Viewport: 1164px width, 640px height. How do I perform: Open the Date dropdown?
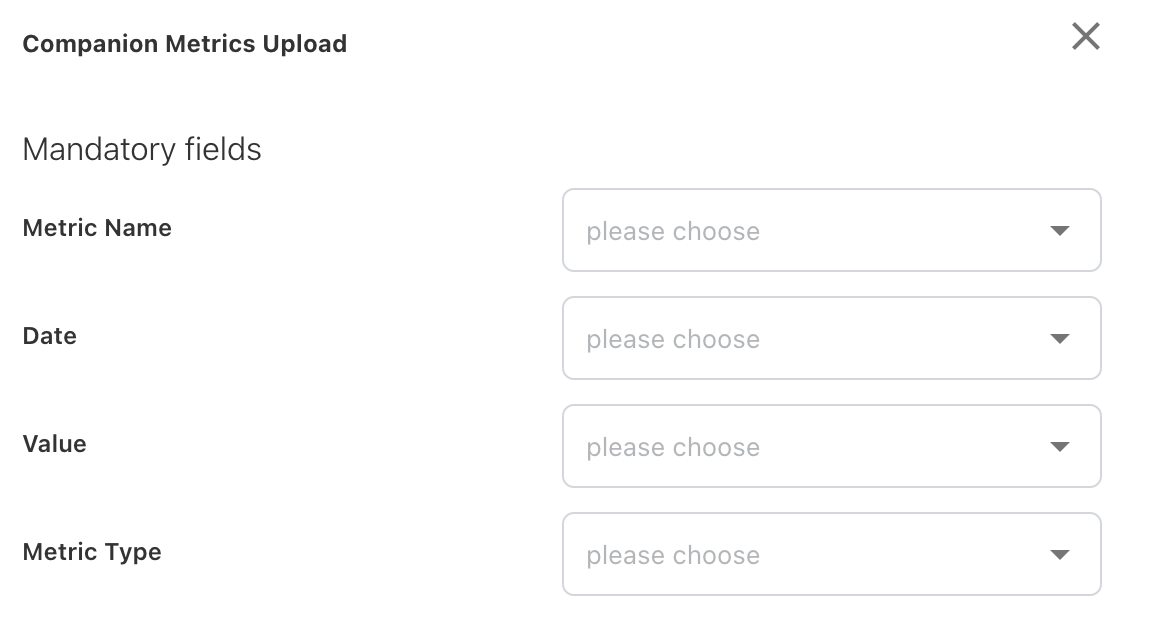[831, 339]
